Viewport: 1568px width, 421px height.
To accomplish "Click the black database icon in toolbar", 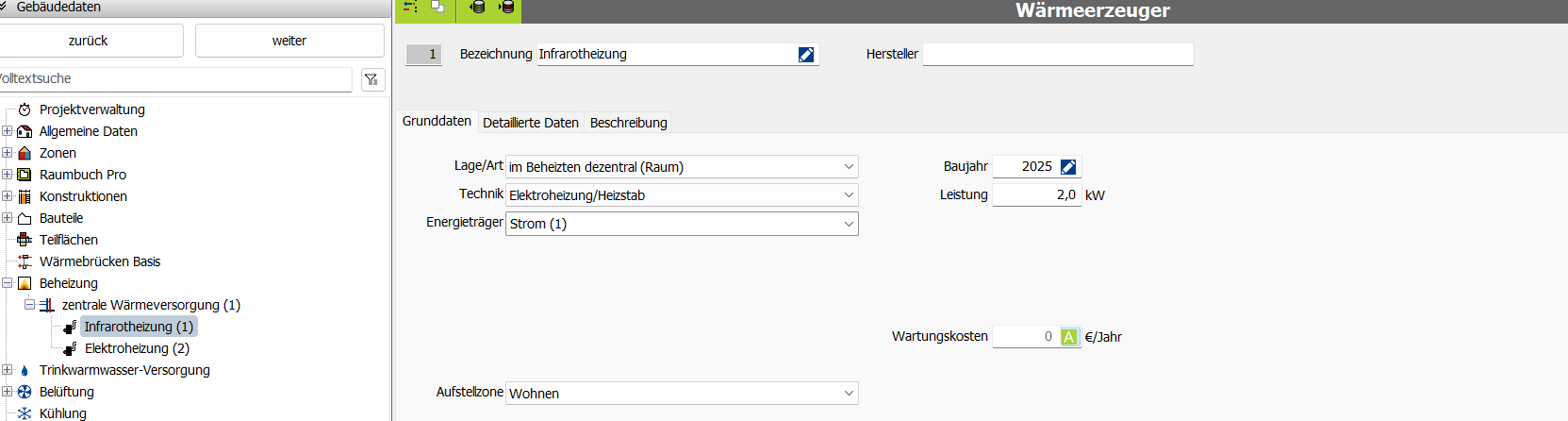I will pos(478,8).
